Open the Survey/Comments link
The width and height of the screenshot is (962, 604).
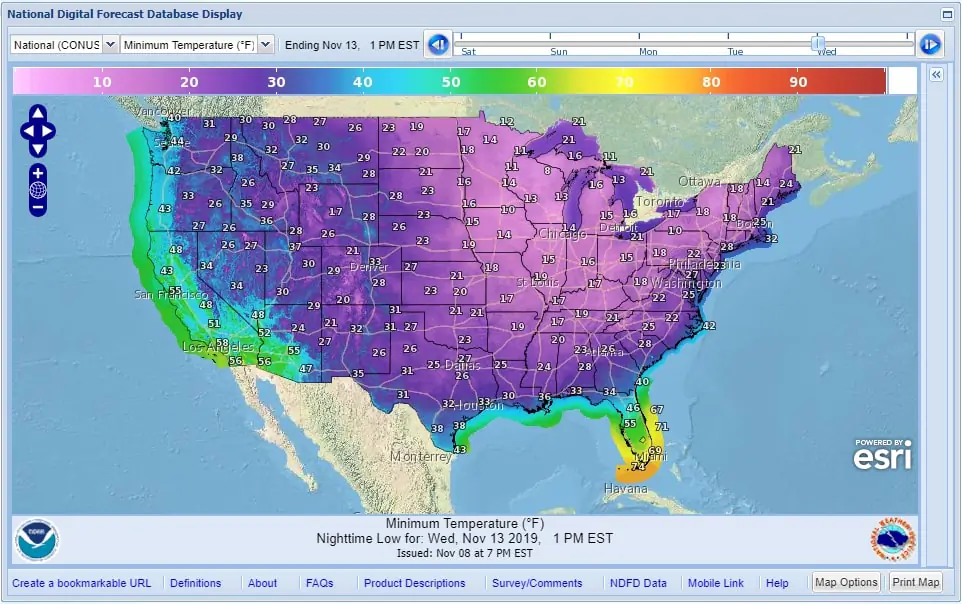click(x=537, y=583)
